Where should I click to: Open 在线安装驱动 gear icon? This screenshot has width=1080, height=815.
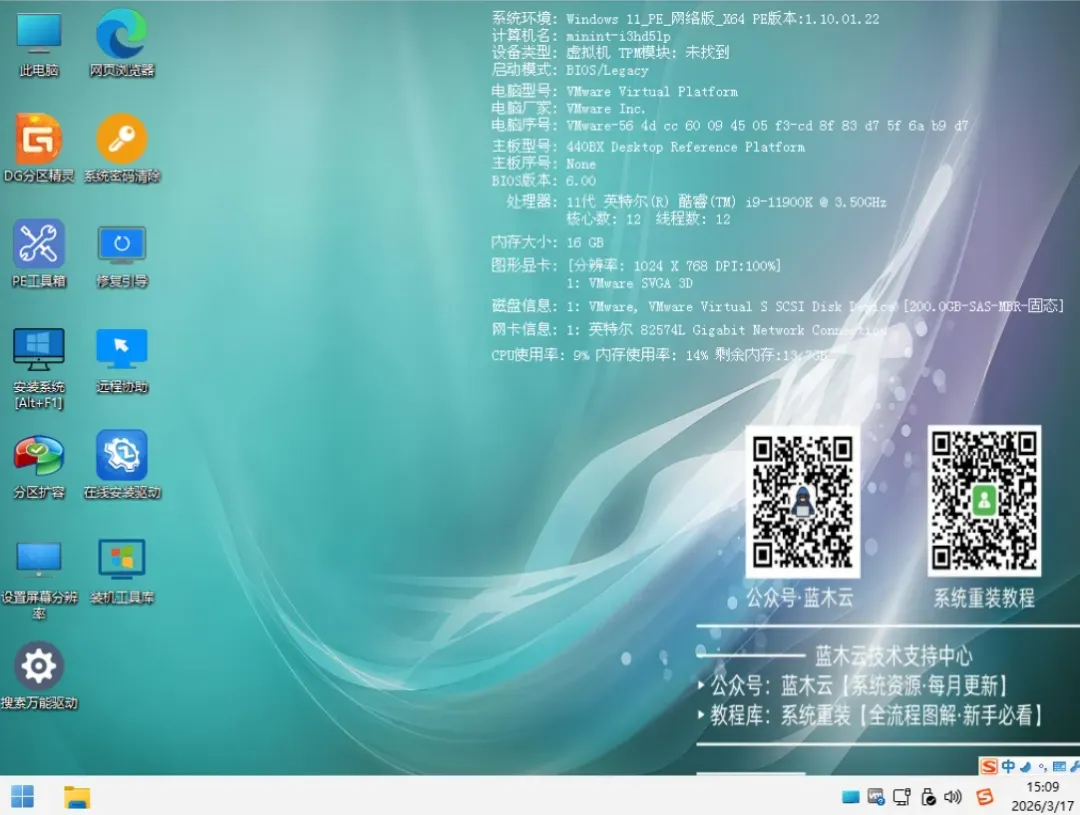point(122,466)
